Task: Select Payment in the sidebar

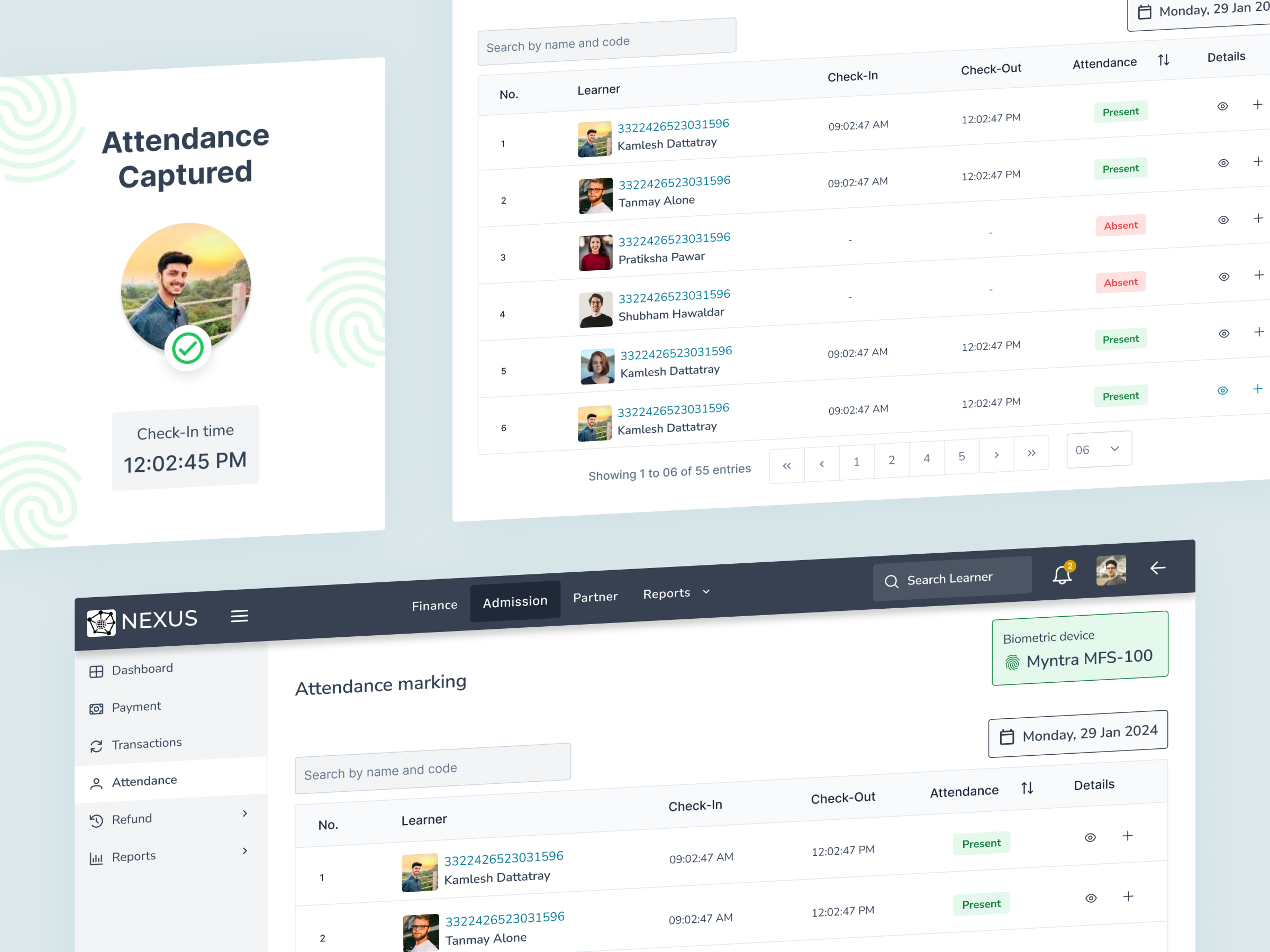Action: [x=137, y=707]
